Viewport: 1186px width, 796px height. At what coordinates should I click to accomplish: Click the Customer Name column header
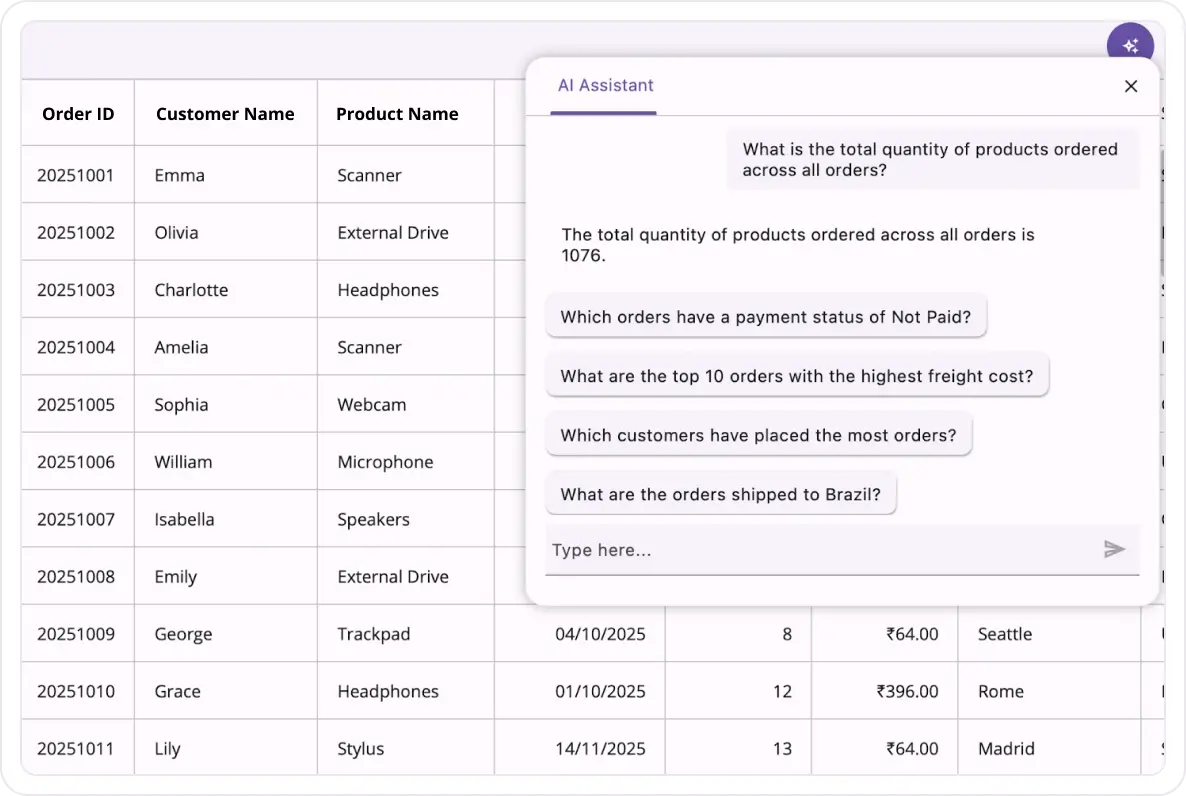click(225, 114)
